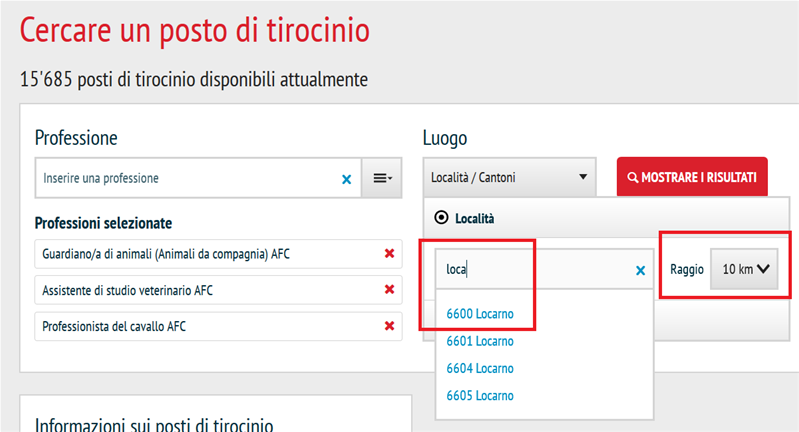Clear the locality search text
799x432 pixels.
point(641,270)
